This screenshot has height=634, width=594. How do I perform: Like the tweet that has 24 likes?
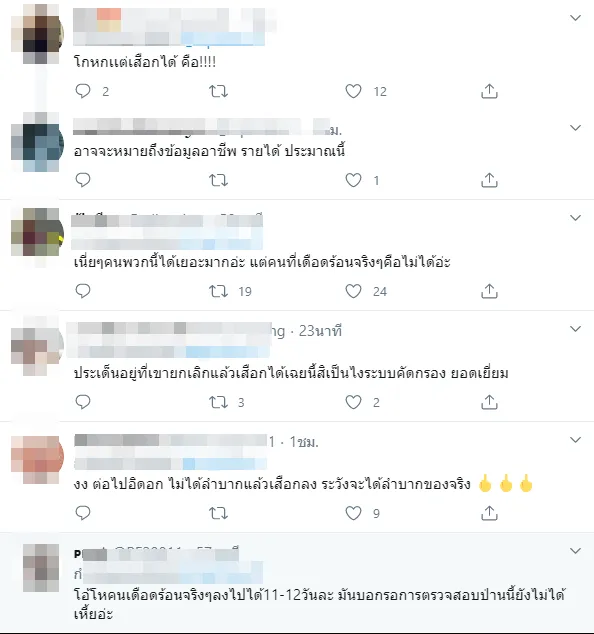353,291
